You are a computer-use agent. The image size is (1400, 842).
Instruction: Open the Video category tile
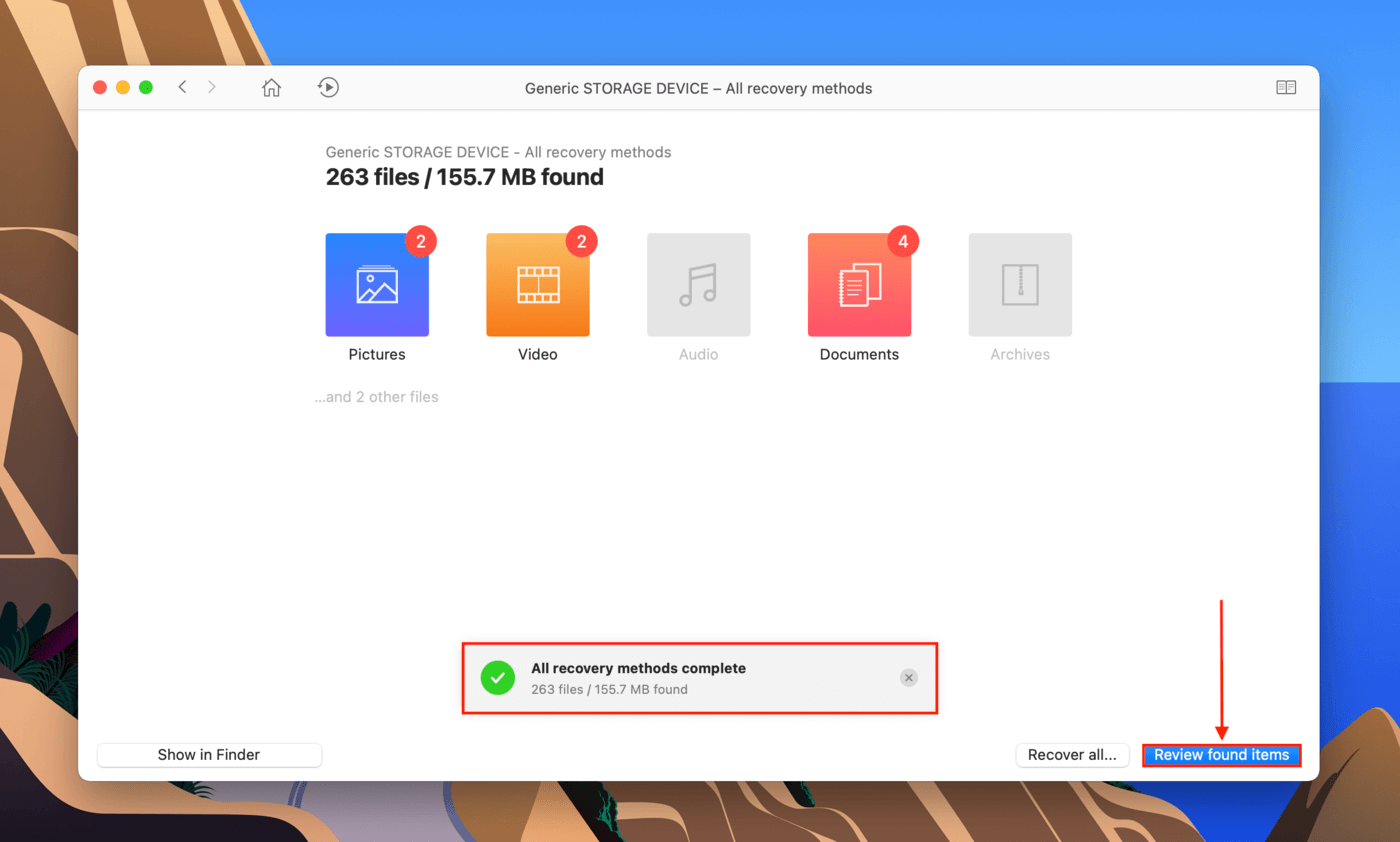(x=538, y=285)
